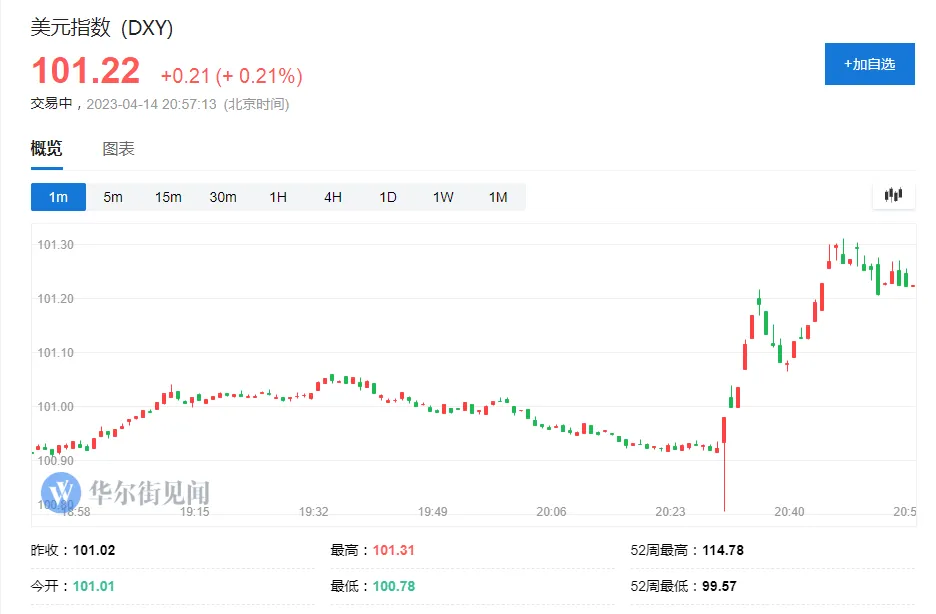Screen dimensions: 936x614
Task: Select the 1M monthly timeframe
Action: click(498, 197)
